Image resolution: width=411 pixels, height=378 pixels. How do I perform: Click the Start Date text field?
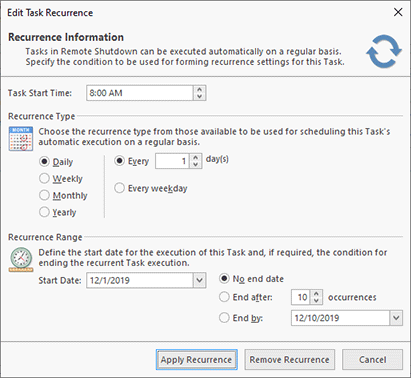point(140,280)
